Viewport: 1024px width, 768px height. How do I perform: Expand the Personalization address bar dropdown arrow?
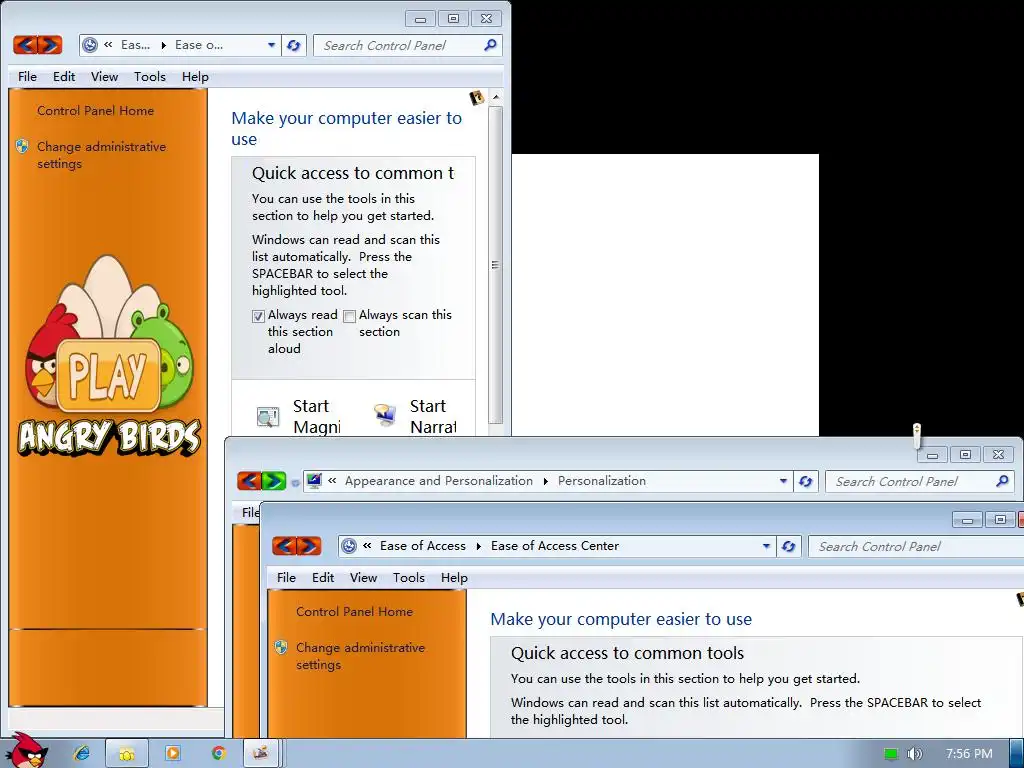coord(783,481)
